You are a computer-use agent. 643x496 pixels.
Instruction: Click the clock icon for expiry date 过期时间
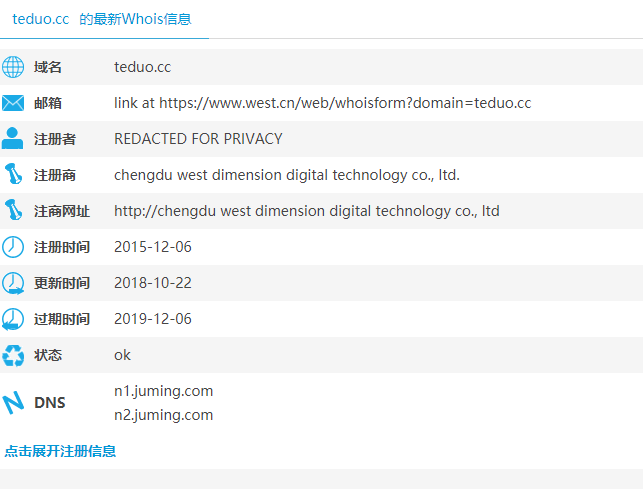(13, 319)
